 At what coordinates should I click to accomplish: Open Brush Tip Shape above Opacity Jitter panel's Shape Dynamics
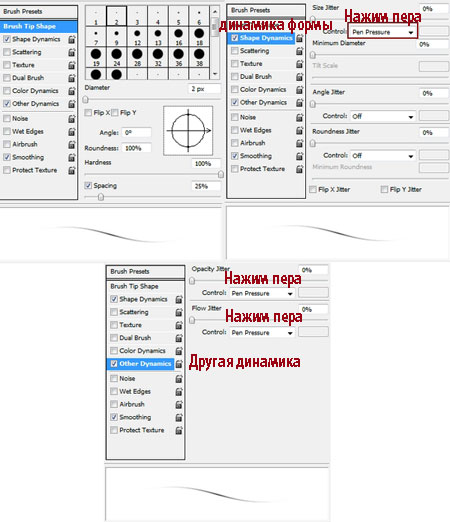pos(134,286)
